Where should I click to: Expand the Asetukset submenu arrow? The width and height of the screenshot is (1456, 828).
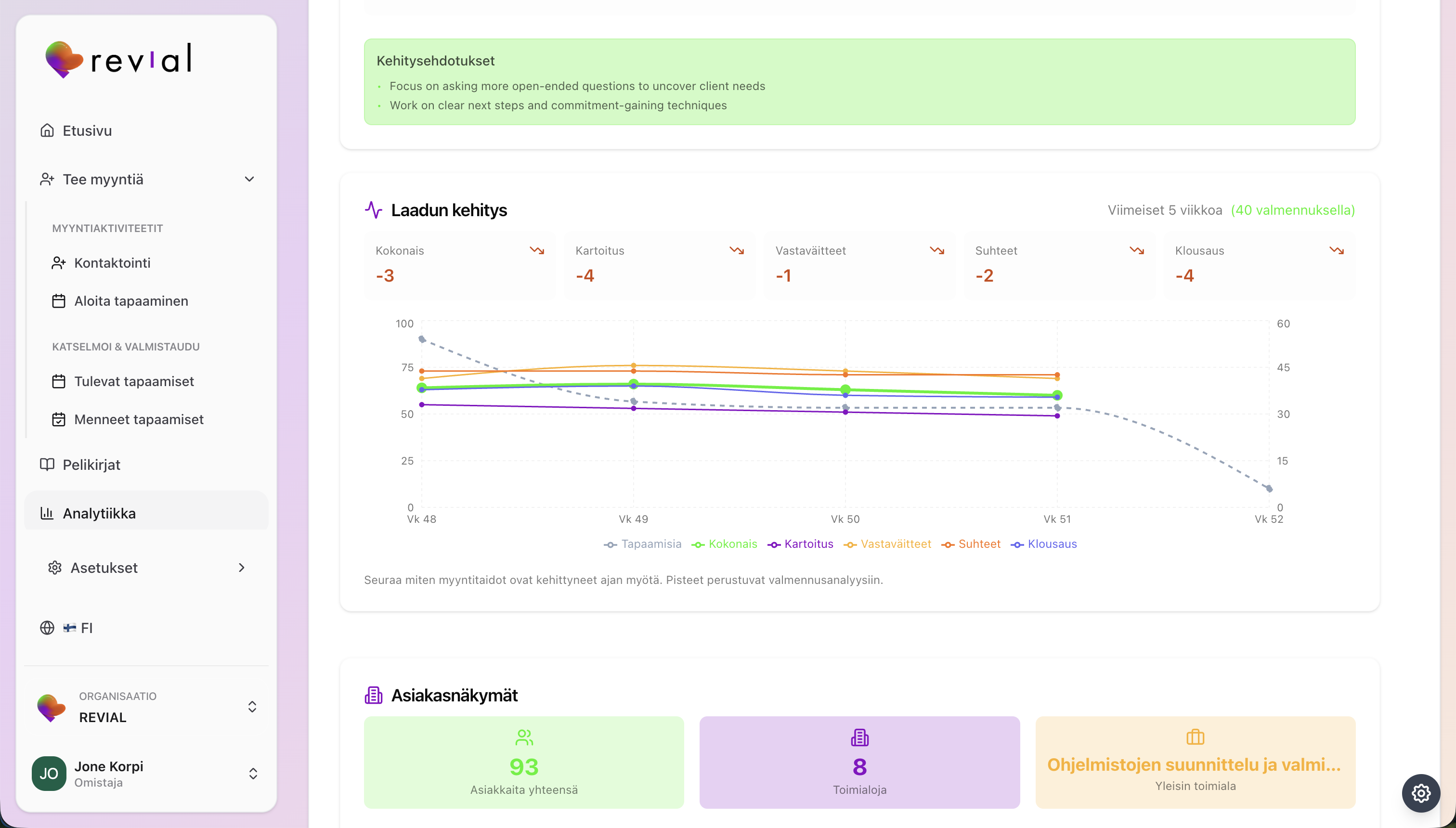pos(242,568)
